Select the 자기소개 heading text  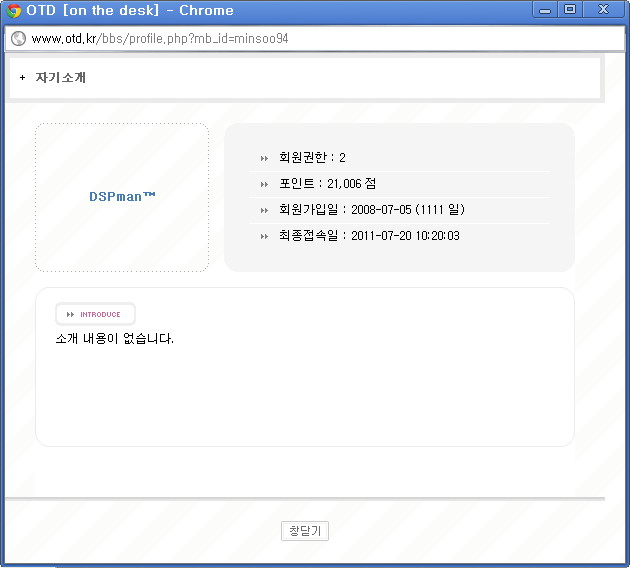tap(61, 77)
